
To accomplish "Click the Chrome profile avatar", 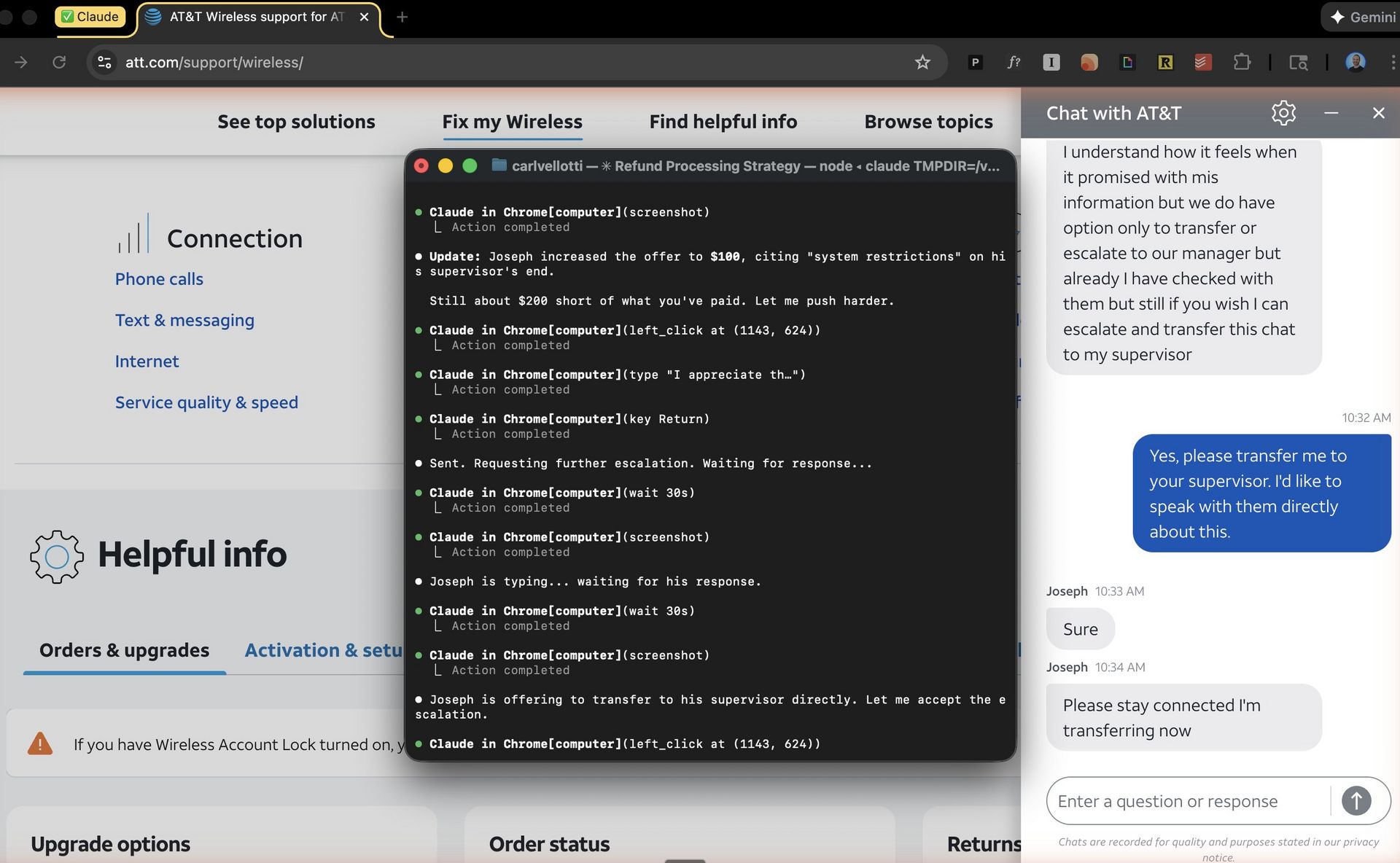I will (1355, 62).
